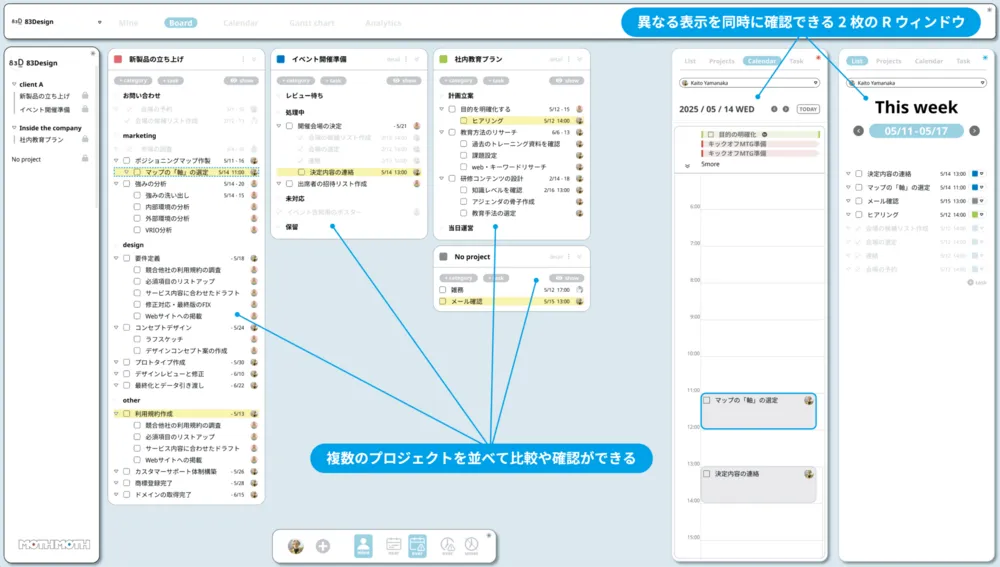Collapse the client A group in sidebar
The image size is (1000, 567).
click(x=14, y=85)
